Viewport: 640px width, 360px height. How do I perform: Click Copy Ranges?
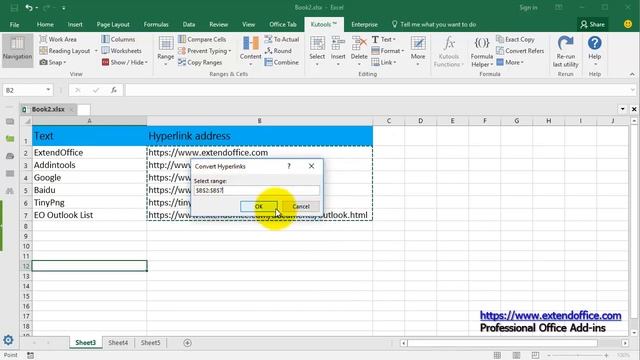click(200, 62)
